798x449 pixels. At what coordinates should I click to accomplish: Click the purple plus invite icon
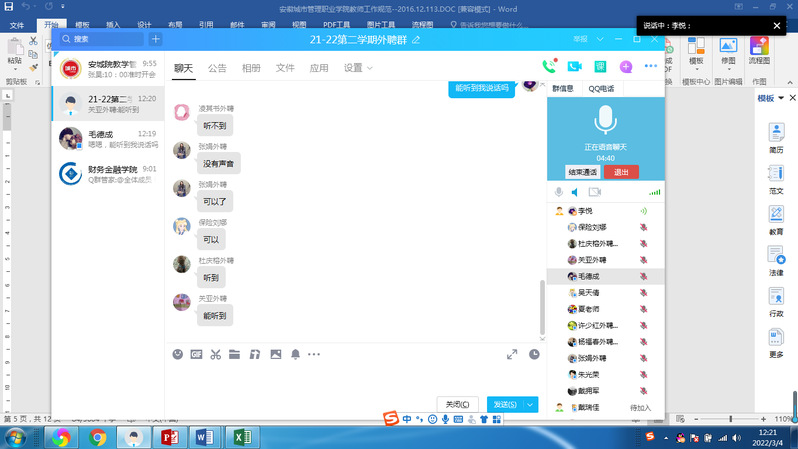tap(625, 66)
